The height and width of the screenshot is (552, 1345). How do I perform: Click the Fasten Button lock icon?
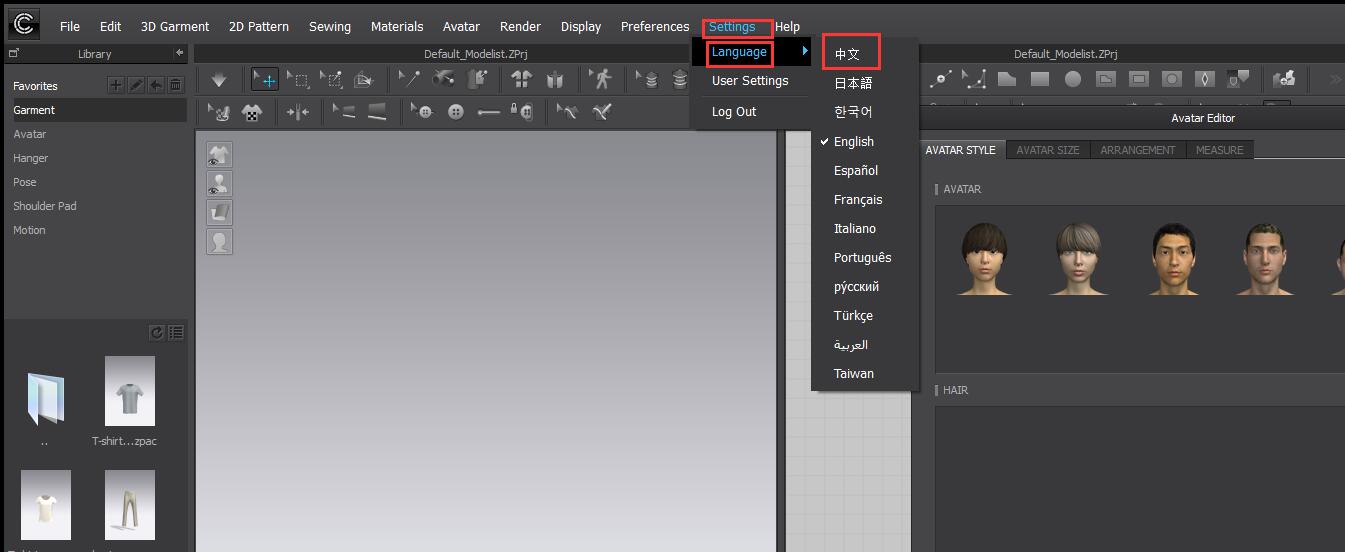coord(521,112)
